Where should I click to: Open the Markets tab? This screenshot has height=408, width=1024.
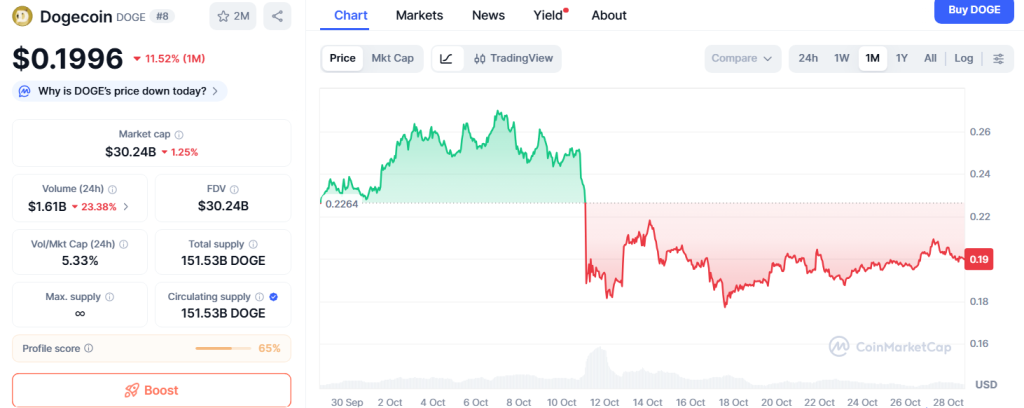[419, 15]
